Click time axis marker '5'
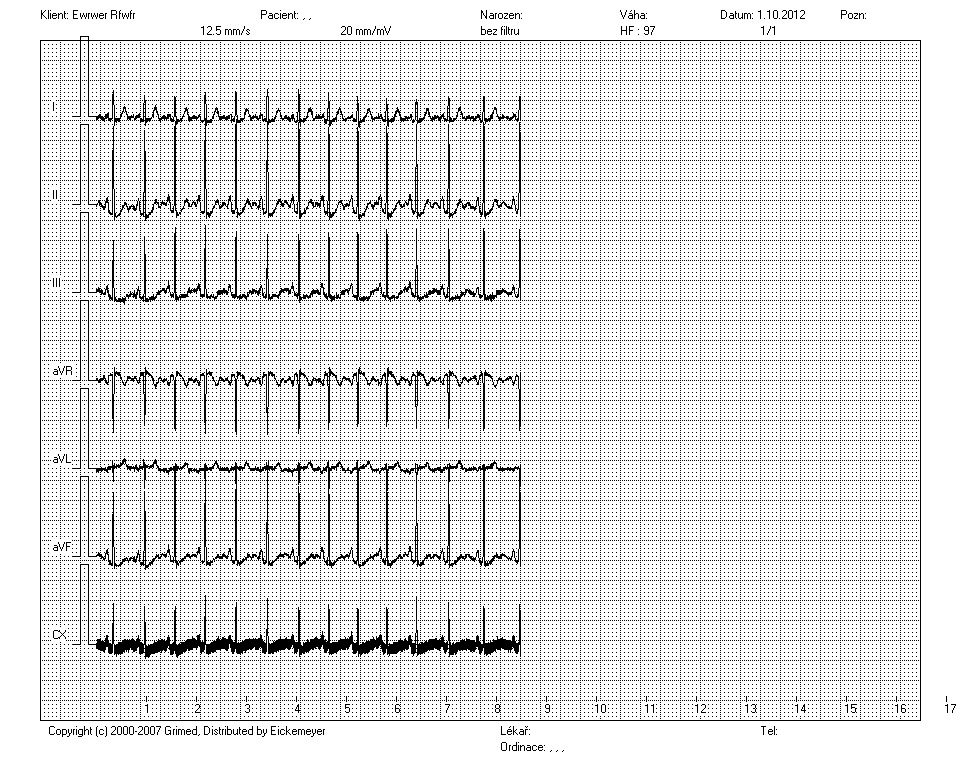 point(347,709)
